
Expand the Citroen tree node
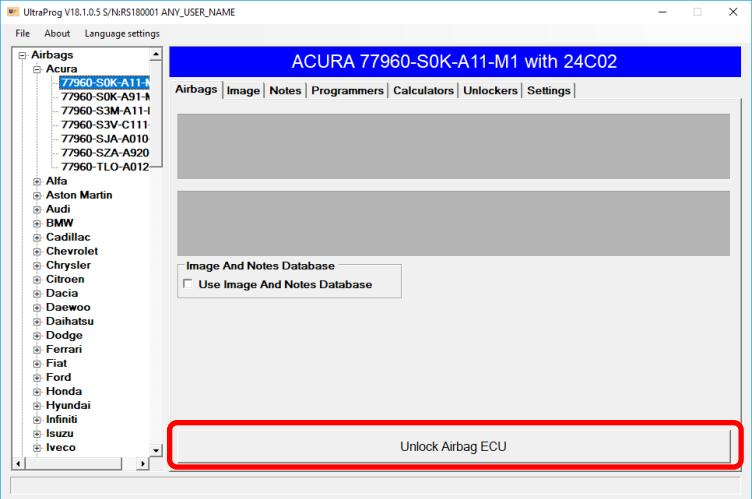(x=37, y=280)
